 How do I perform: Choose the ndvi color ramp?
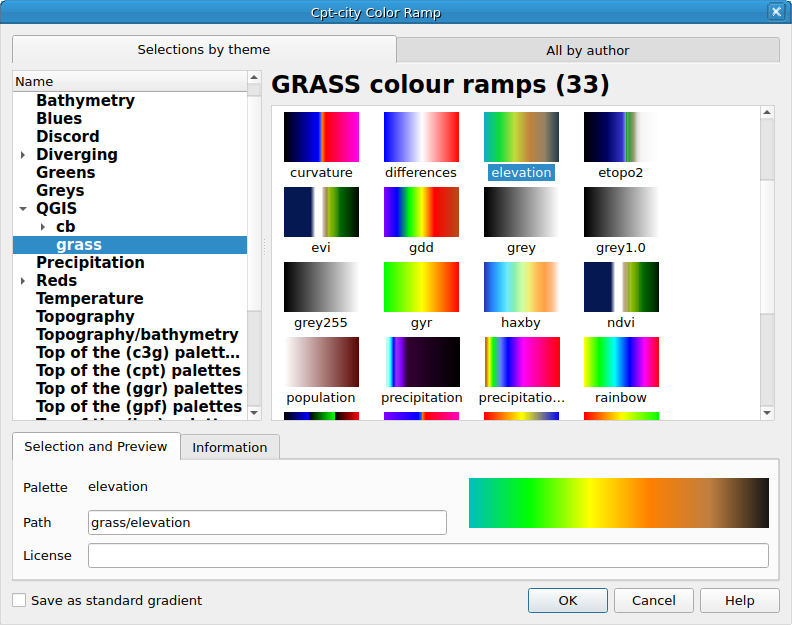pyautogui.click(x=621, y=287)
